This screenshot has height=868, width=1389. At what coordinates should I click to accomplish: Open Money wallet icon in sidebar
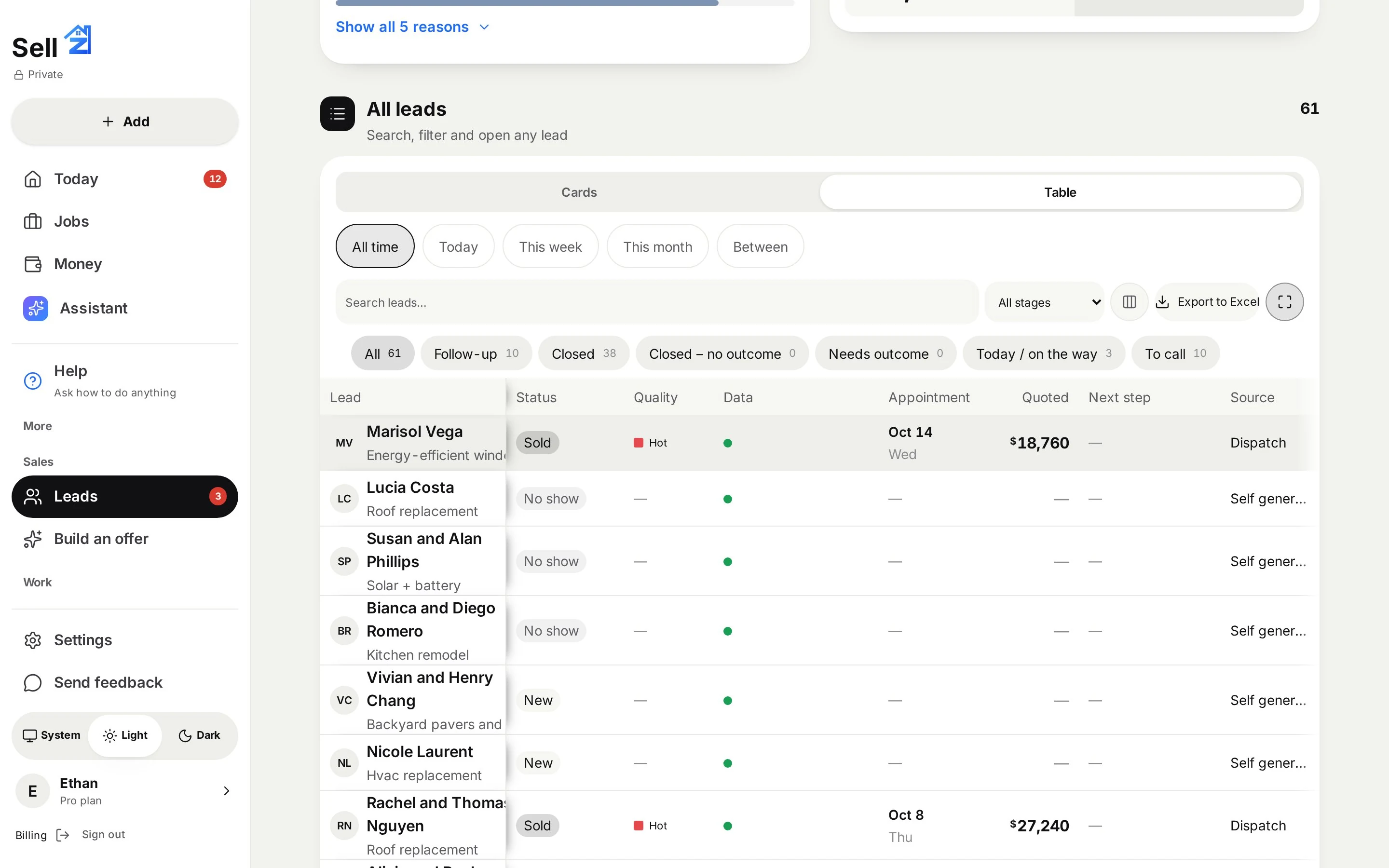(x=33, y=264)
